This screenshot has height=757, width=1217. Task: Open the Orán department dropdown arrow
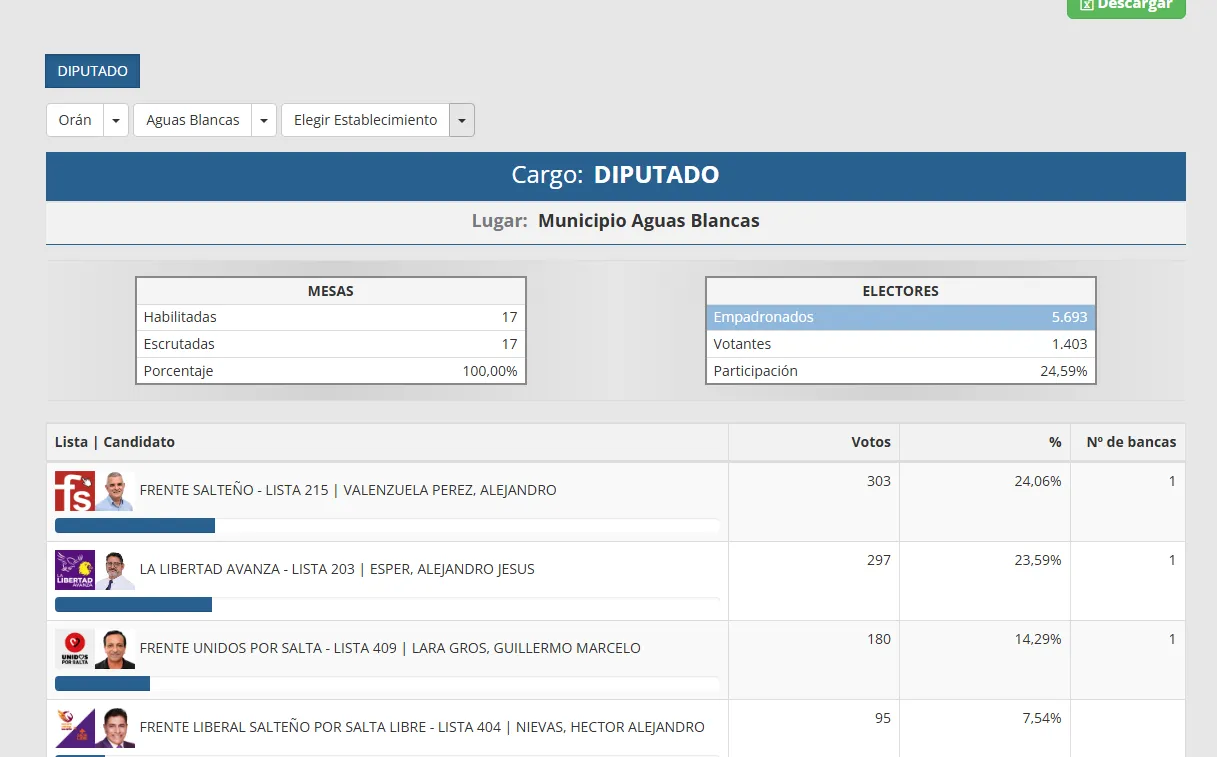click(x=116, y=120)
